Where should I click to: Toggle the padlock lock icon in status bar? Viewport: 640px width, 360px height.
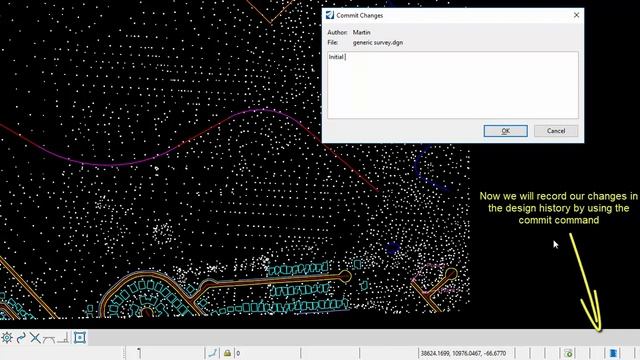tap(227, 353)
